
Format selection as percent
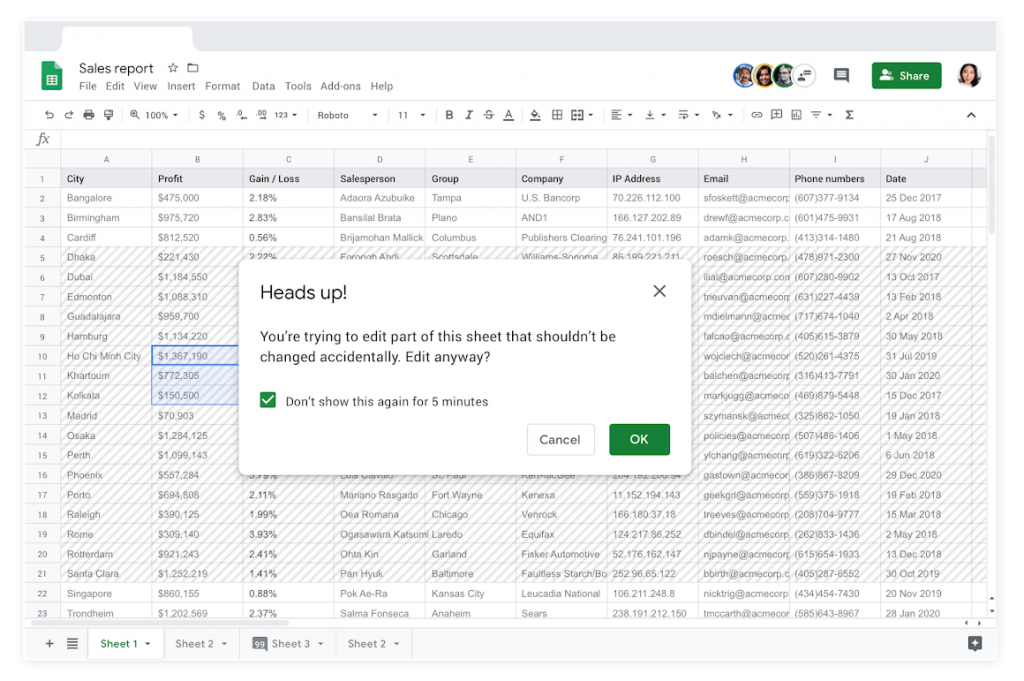(221, 114)
